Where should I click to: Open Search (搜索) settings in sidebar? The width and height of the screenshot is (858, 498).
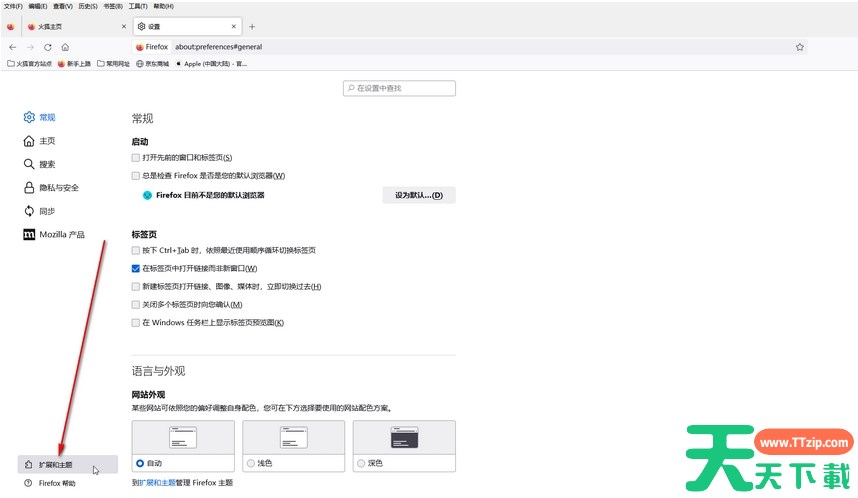point(29,164)
